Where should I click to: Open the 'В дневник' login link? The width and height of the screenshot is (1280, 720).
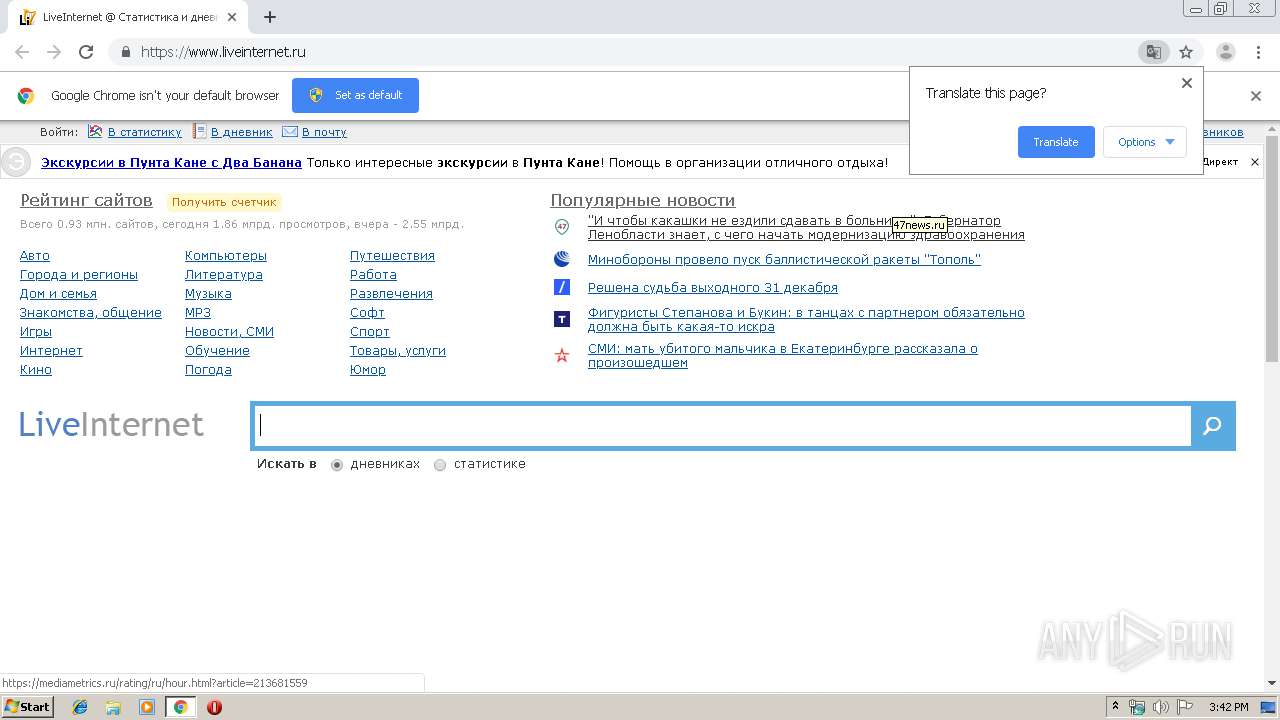[x=241, y=132]
